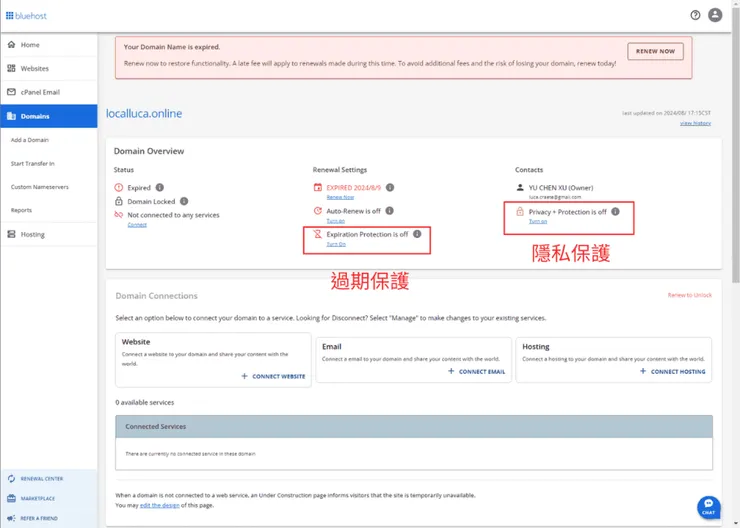Click info icon beside Expiration Protection is off
Viewport: 740px width, 528px height.
[417, 234]
